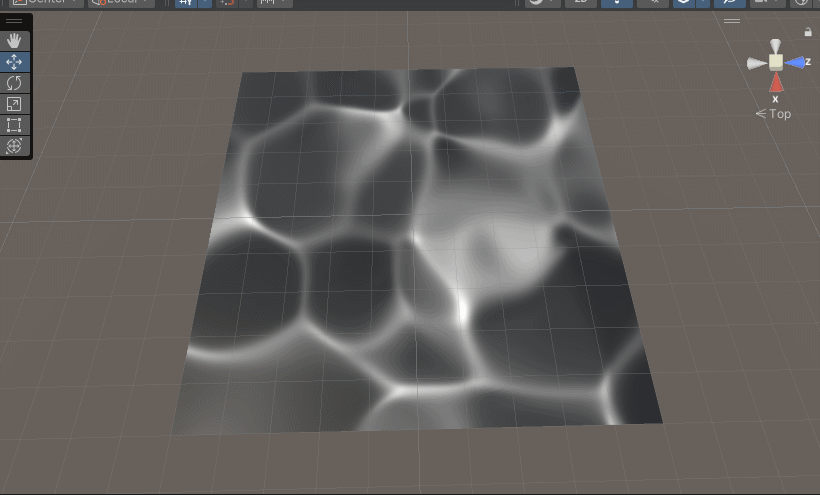Viewport: 820px width, 495px height.
Task: Click the gray left cone on orientation gizmo
Action: (756, 63)
